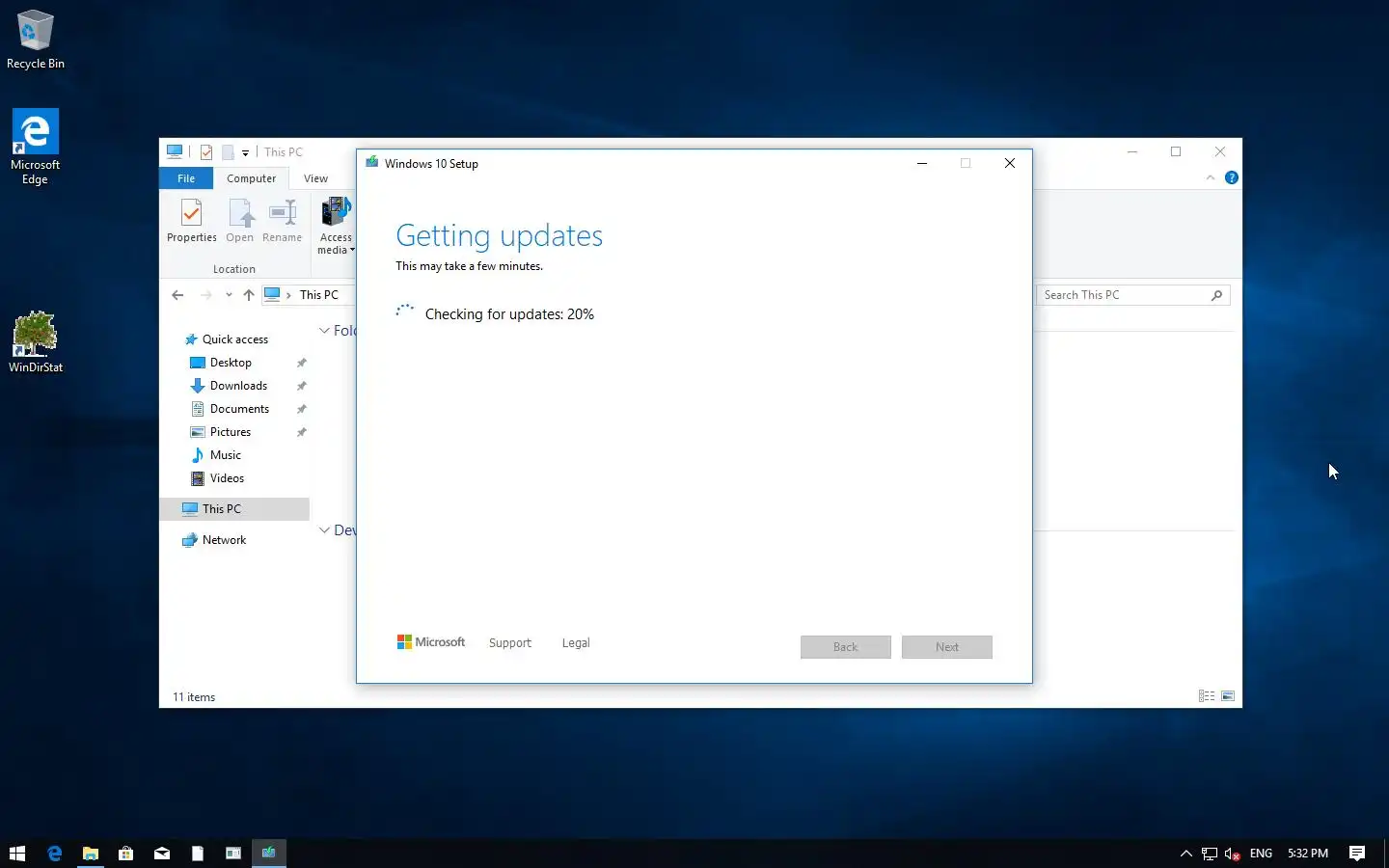Viewport: 1389px width, 868px height.
Task: Open the Start menu
Action: 17,853
